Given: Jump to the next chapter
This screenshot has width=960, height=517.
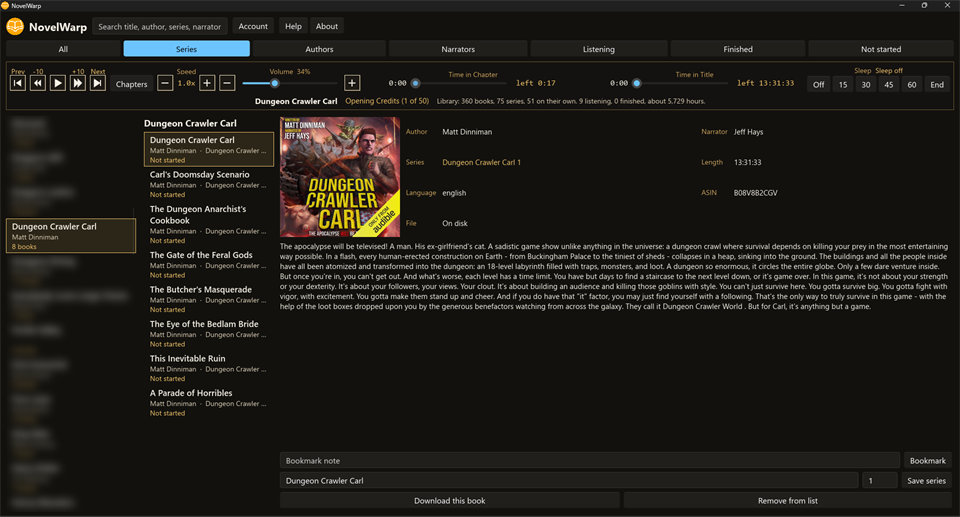Looking at the screenshot, I should (x=98, y=83).
